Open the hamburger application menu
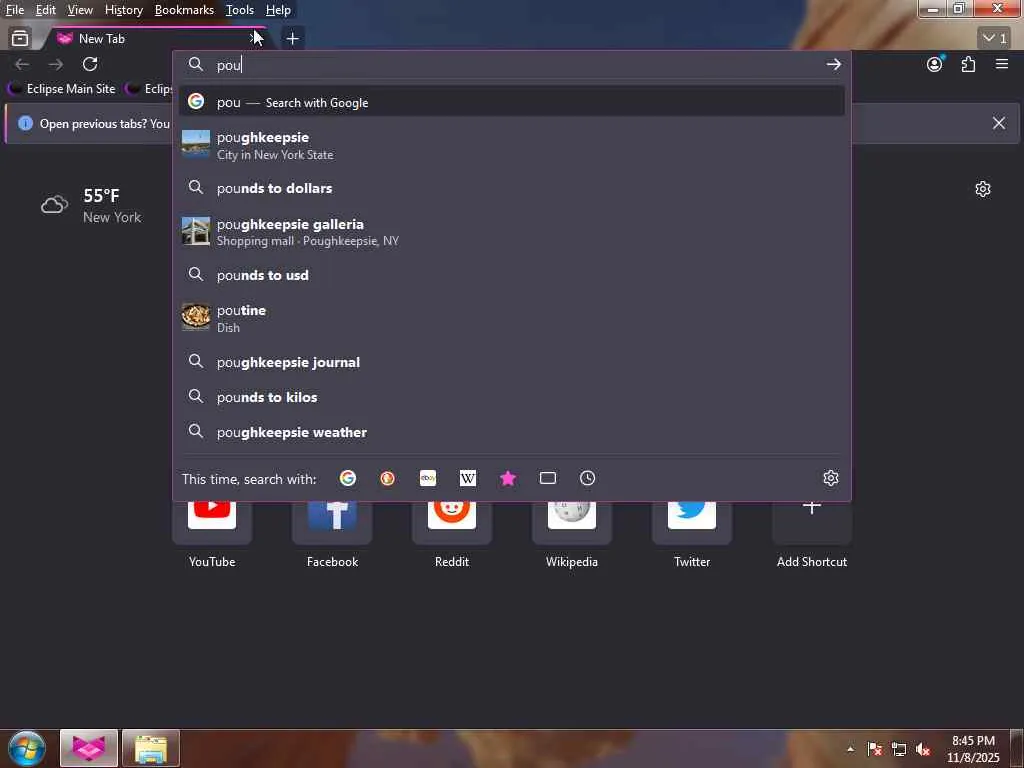The height and width of the screenshot is (768, 1024). [x=1001, y=64]
